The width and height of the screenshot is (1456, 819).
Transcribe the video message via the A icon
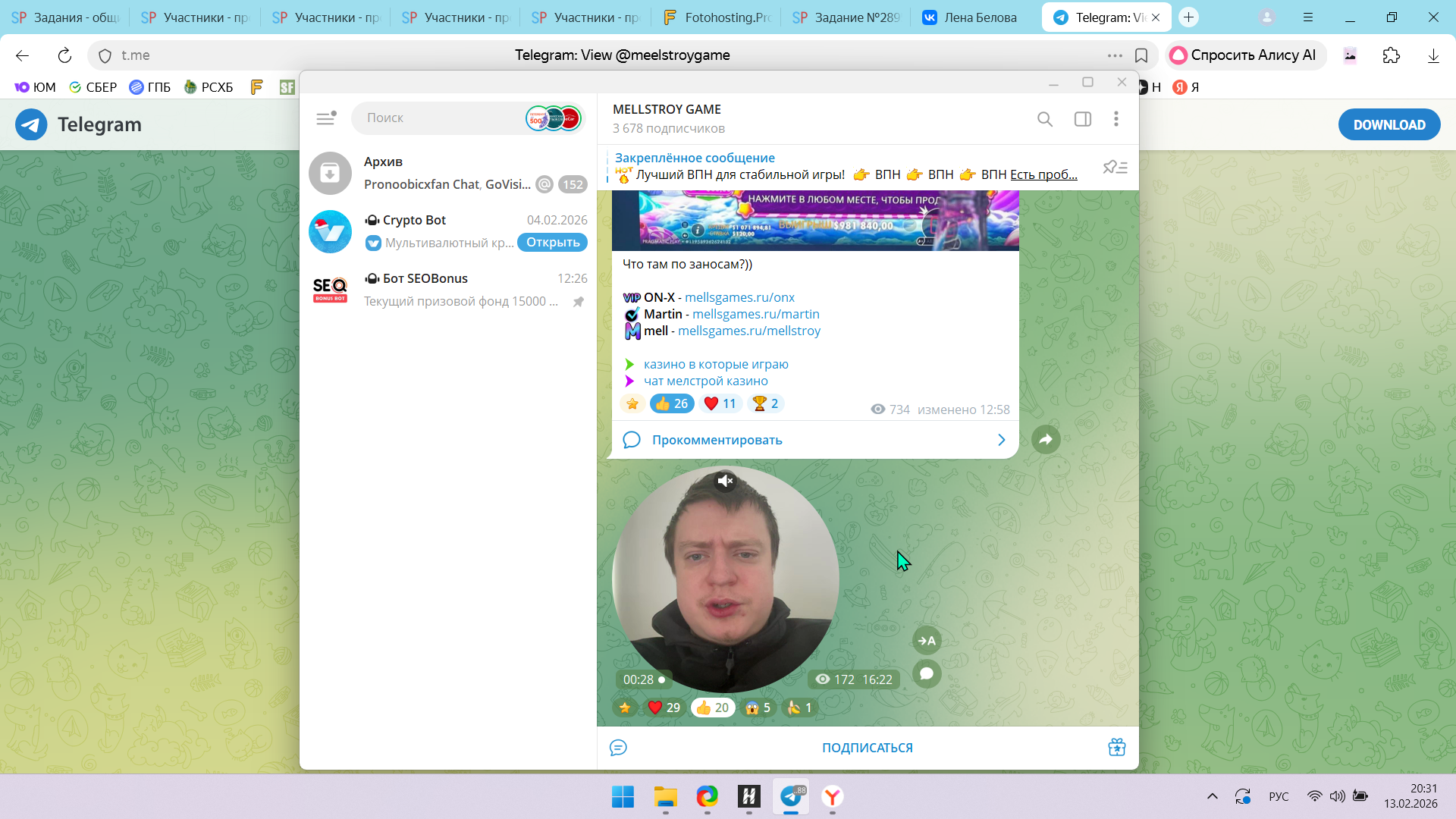coord(927,641)
